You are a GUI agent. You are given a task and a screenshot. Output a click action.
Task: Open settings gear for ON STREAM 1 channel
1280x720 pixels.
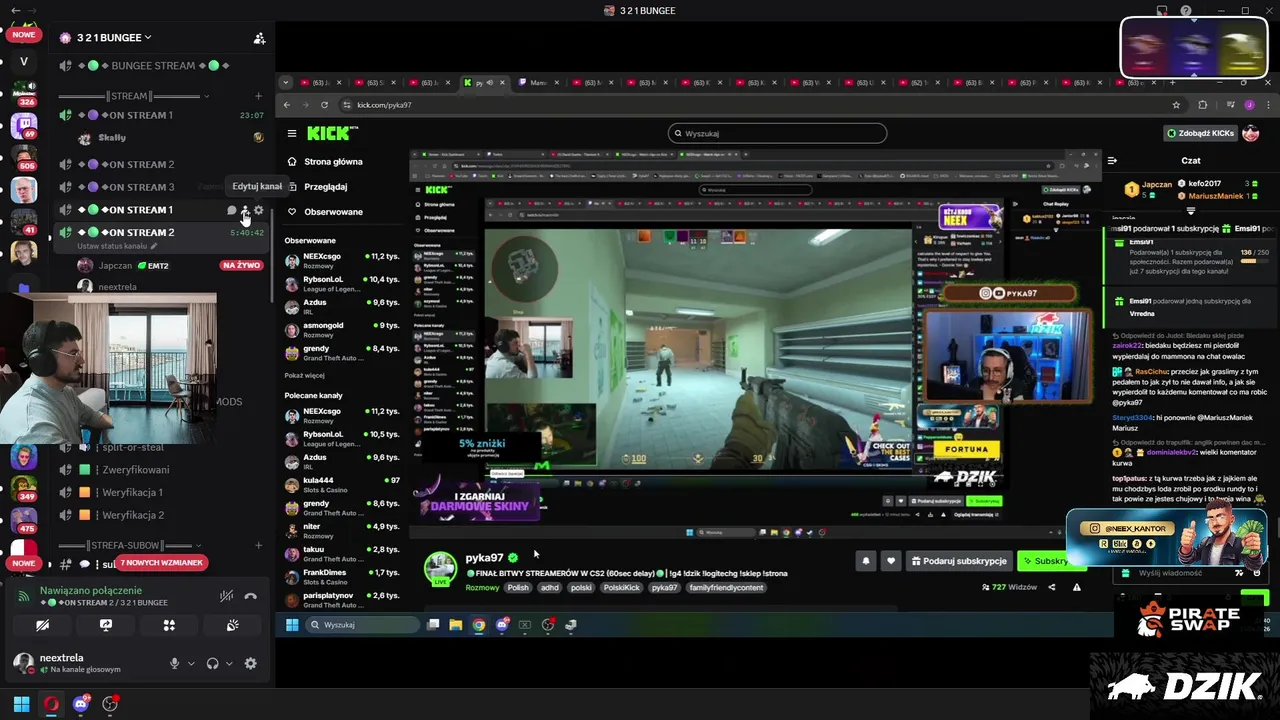click(259, 210)
